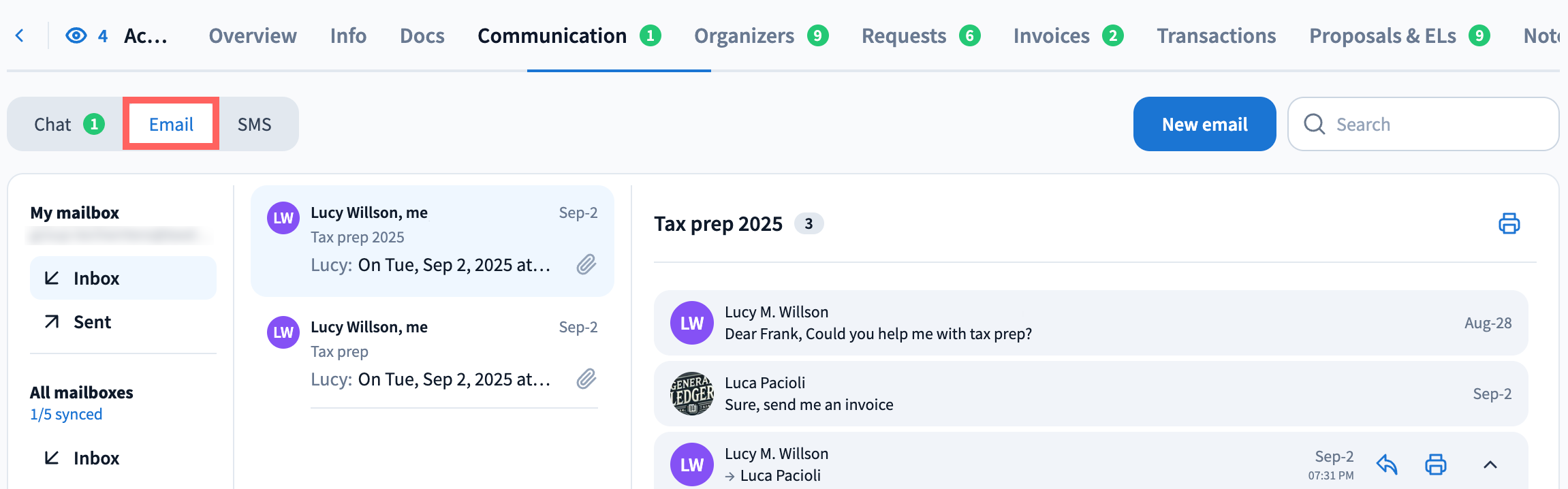Open Sent folder in My mailbox
The image size is (1568, 489).
tap(92, 322)
